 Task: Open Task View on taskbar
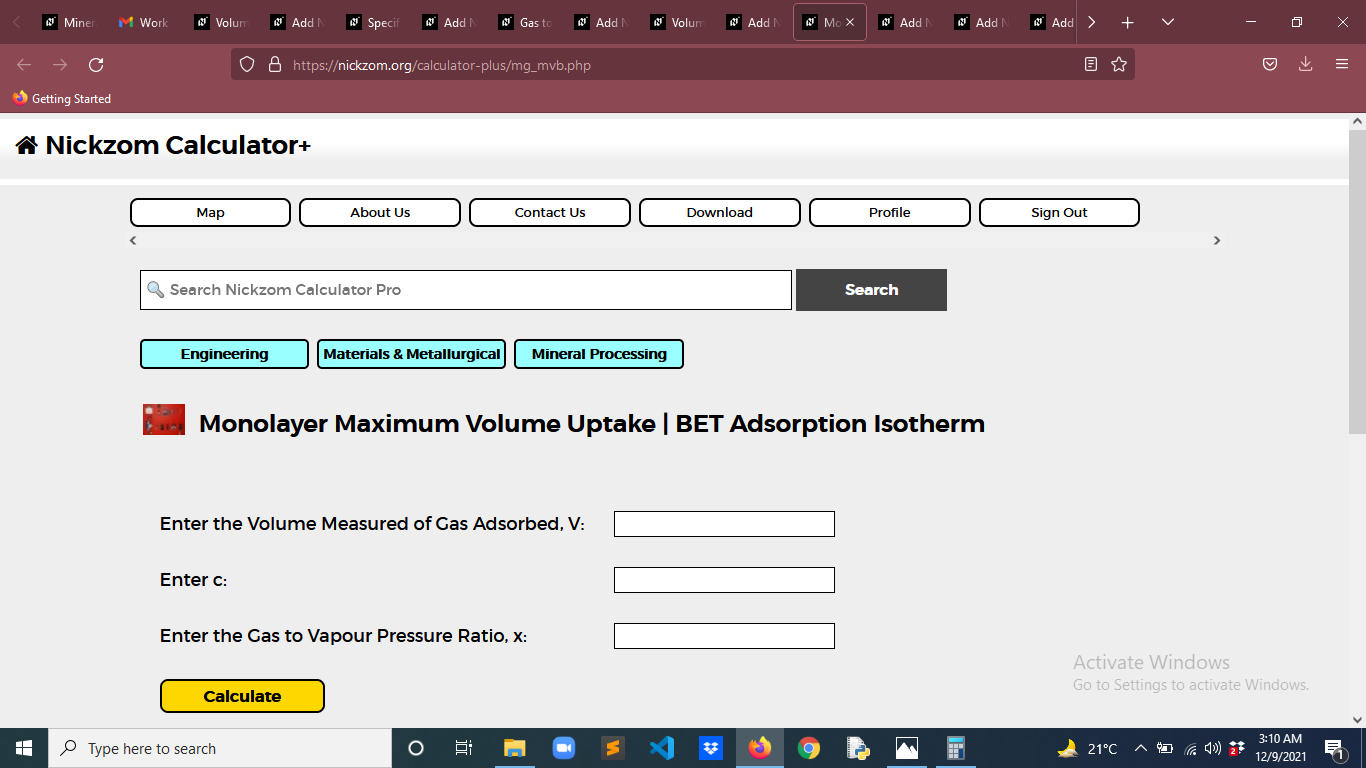[x=464, y=748]
